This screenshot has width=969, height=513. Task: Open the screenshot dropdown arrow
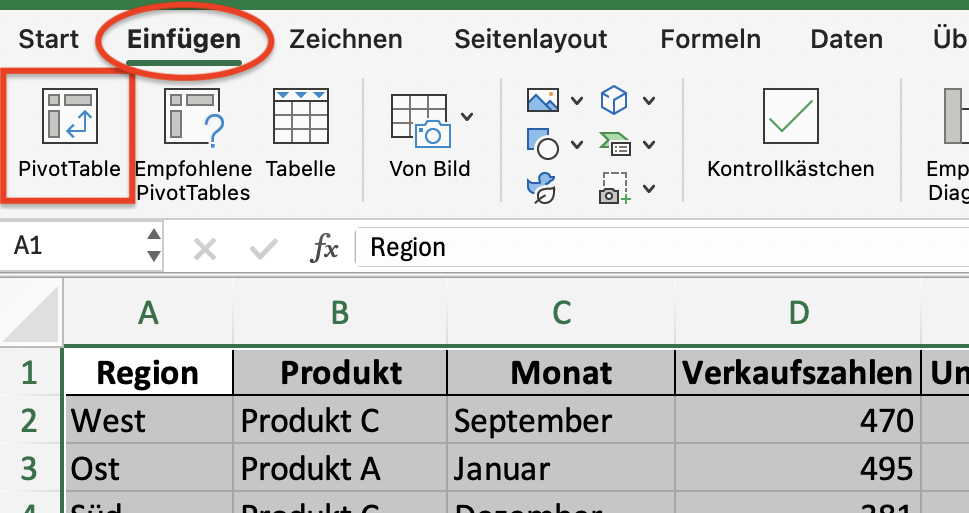coord(649,189)
